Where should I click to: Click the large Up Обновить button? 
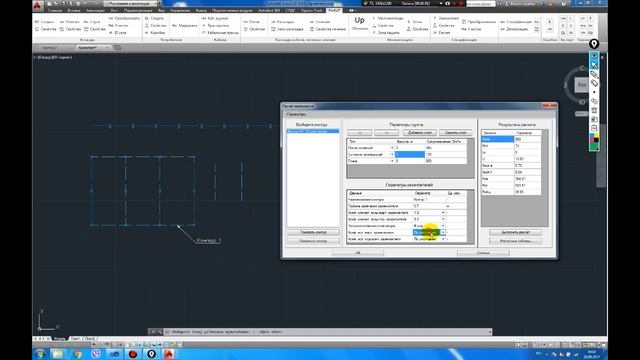coord(360,23)
